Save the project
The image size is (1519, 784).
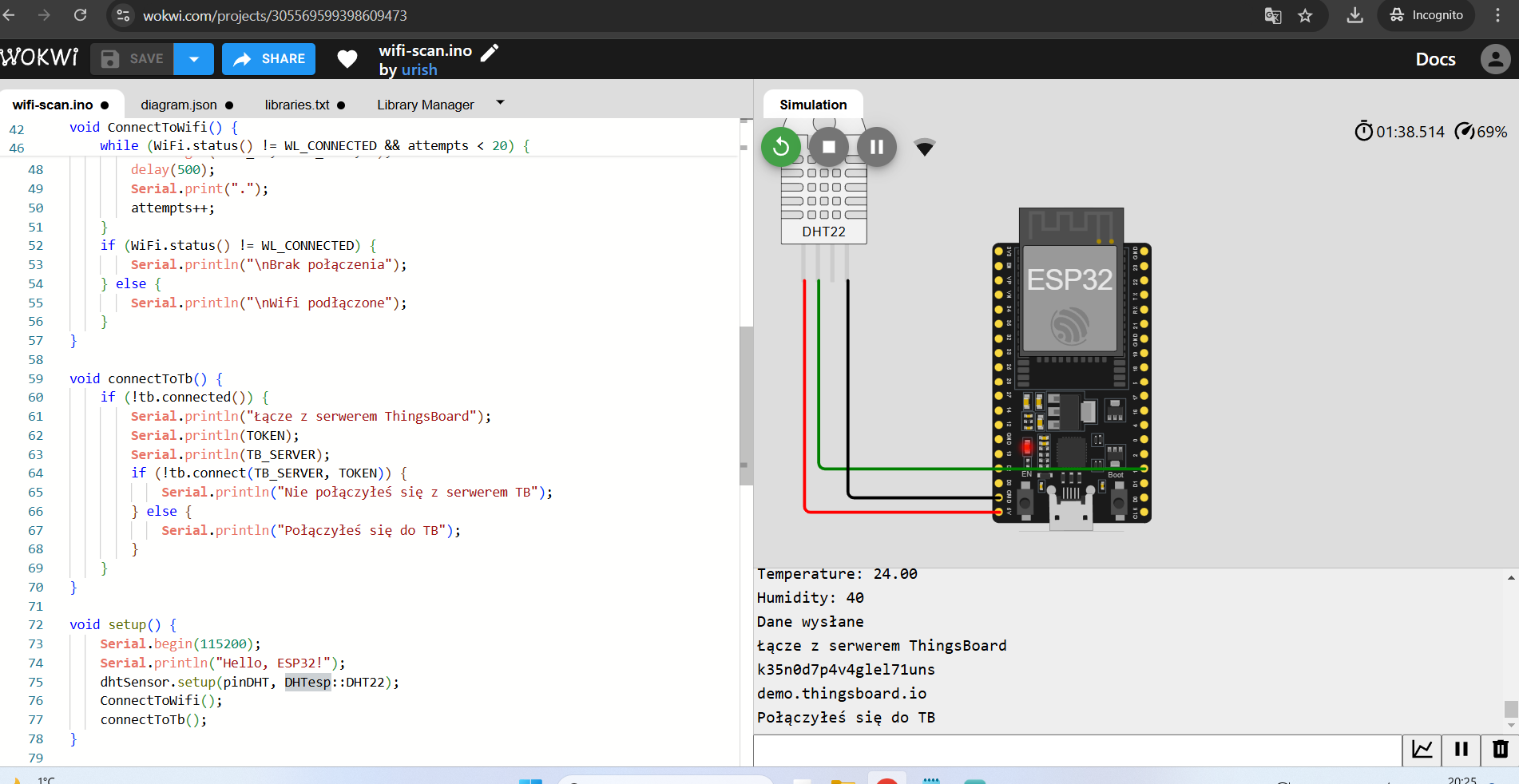133,59
